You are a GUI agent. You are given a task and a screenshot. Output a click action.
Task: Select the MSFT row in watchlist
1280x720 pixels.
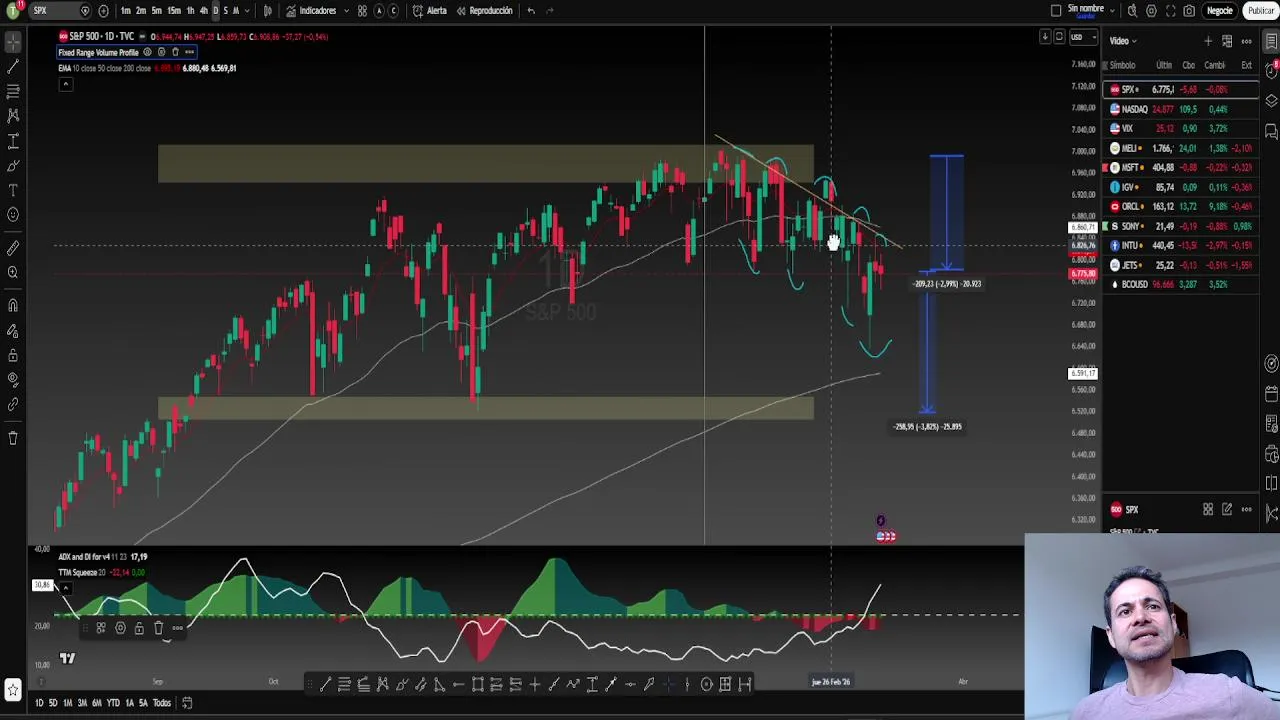coord(1181,168)
